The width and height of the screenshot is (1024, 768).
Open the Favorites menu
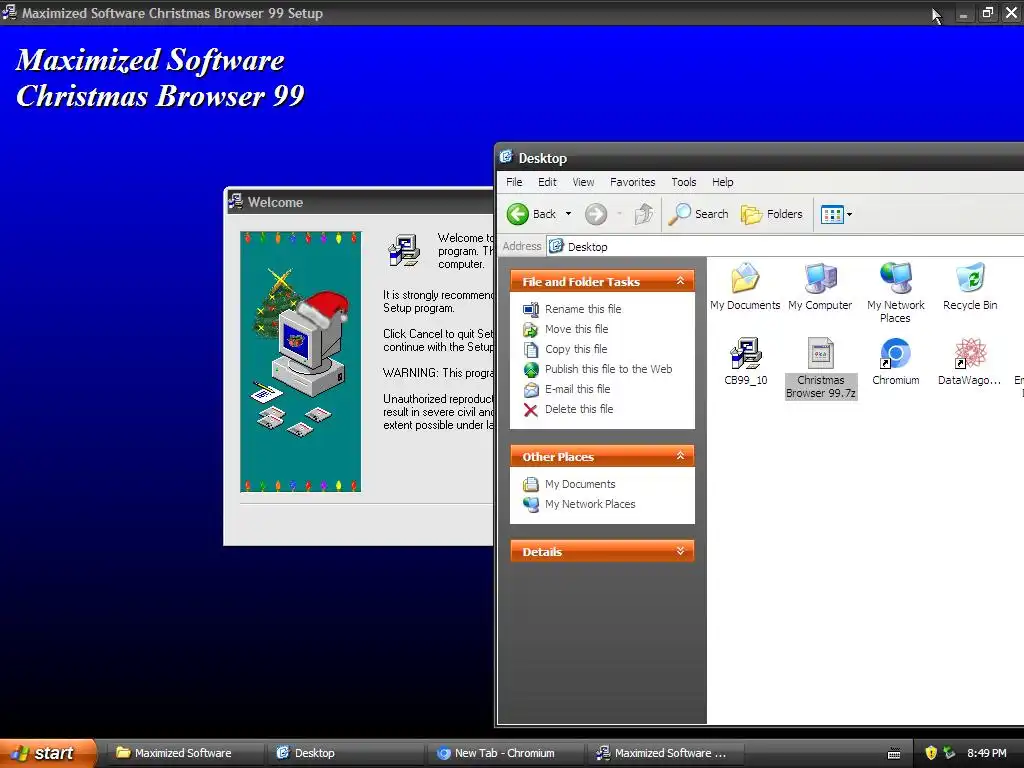coord(632,182)
